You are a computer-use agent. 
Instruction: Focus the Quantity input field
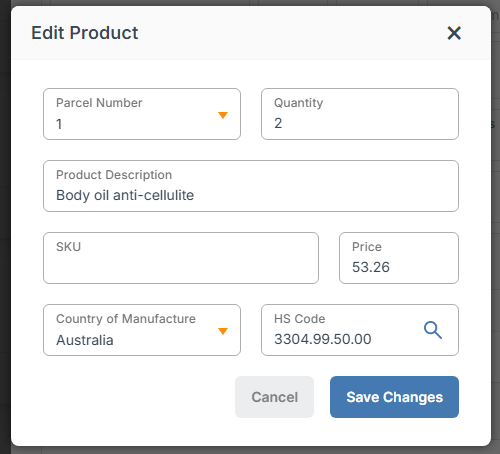360,114
